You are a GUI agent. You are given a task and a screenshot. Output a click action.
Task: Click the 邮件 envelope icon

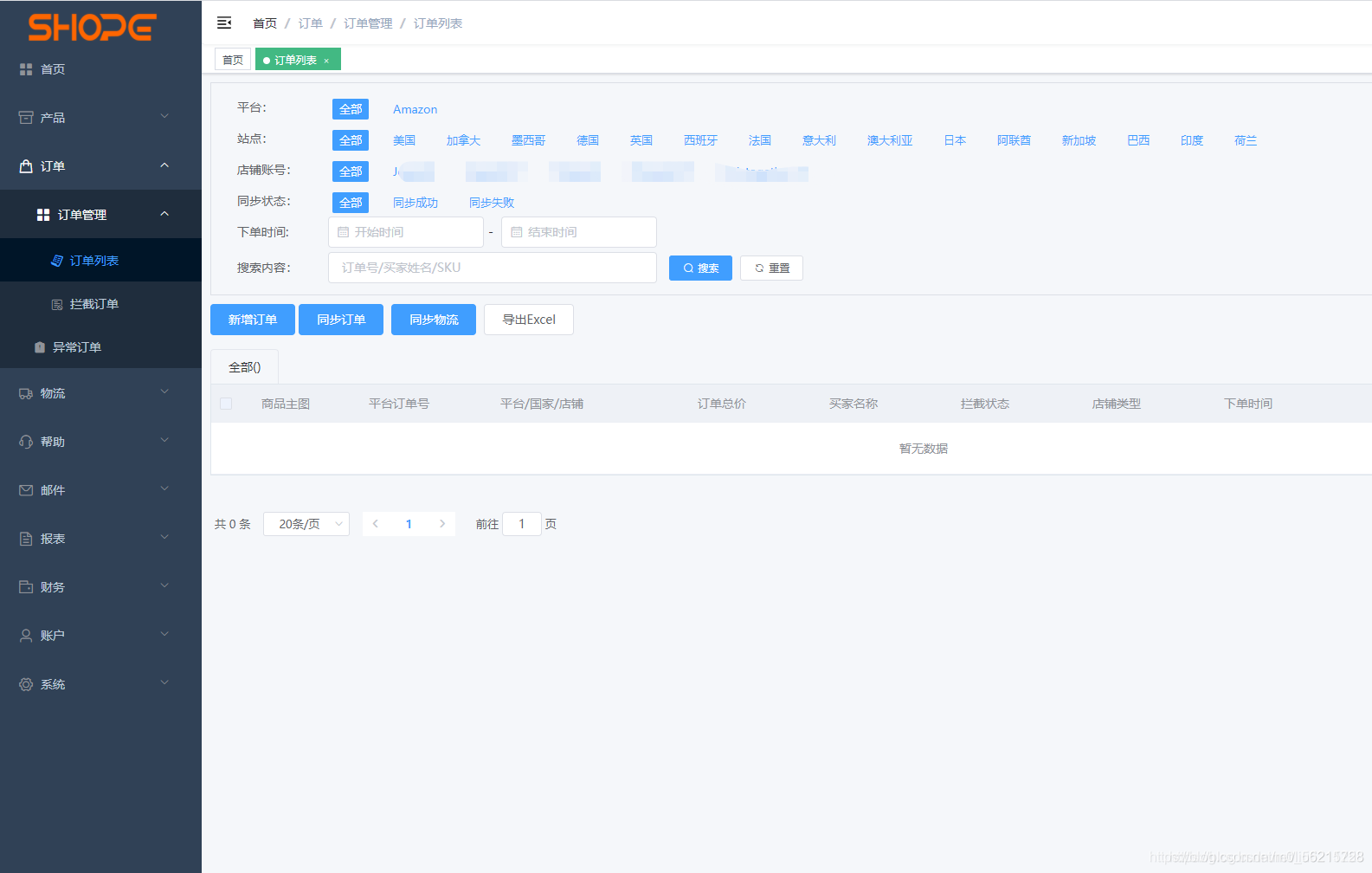coord(26,490)
